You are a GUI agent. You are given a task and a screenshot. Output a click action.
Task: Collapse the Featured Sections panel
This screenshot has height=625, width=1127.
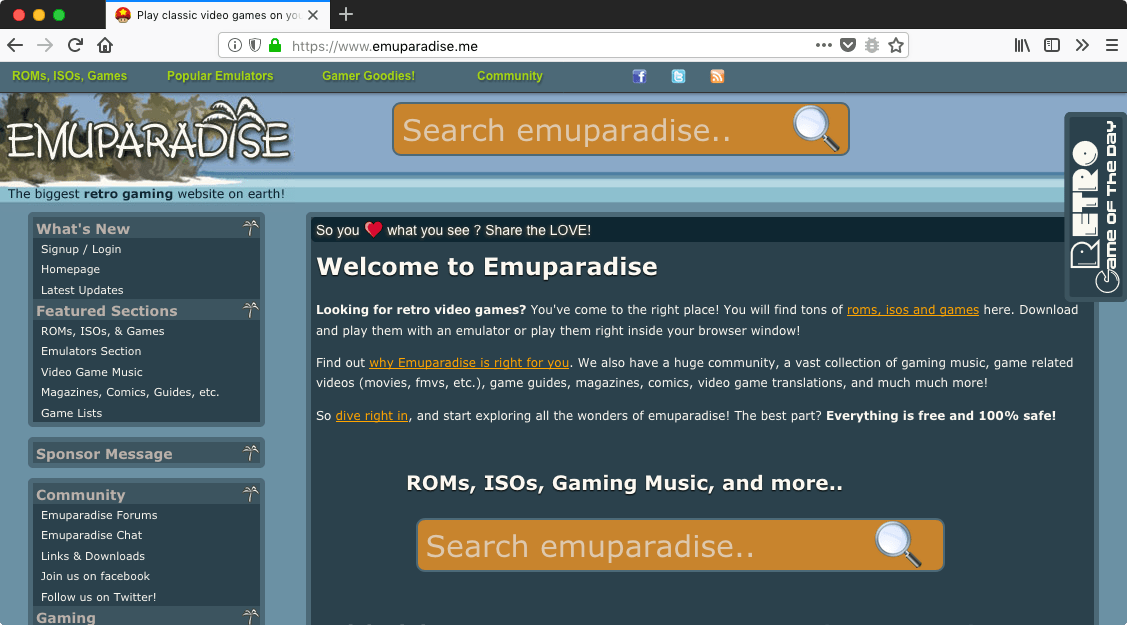point(250,310)
